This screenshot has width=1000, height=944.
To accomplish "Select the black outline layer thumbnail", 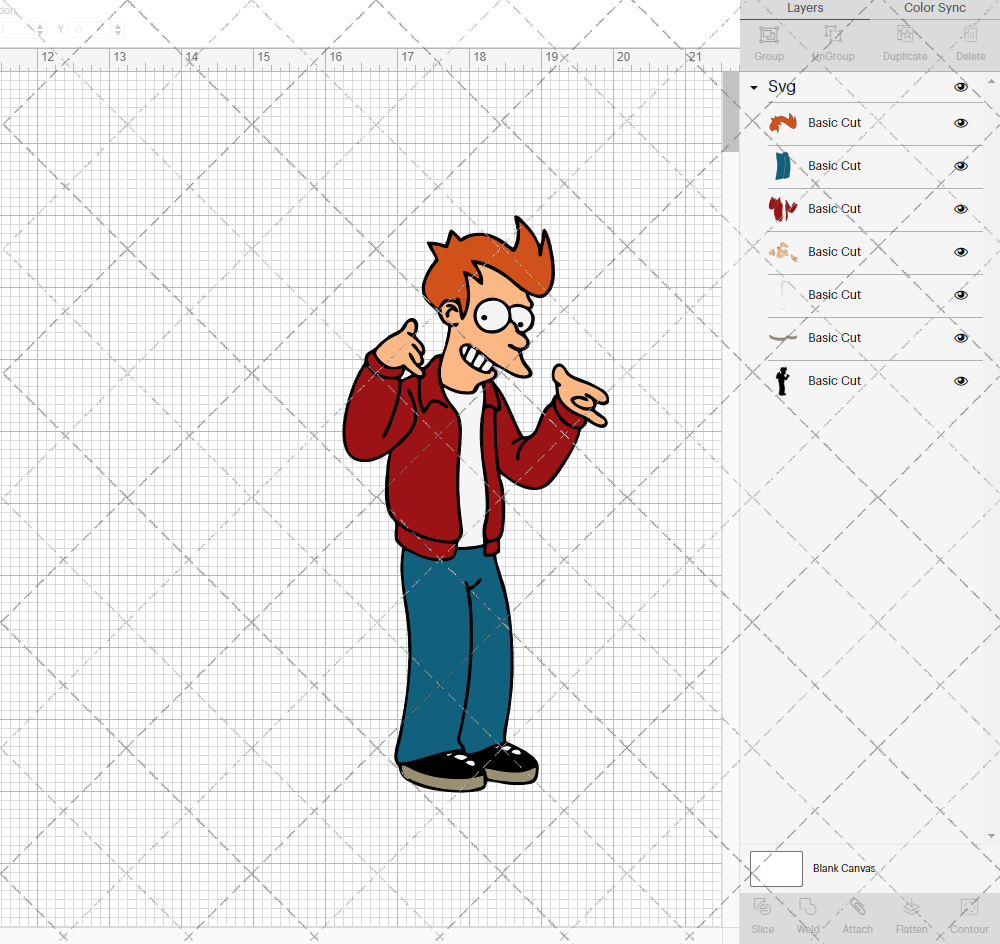I will click(x=783, y=381).
